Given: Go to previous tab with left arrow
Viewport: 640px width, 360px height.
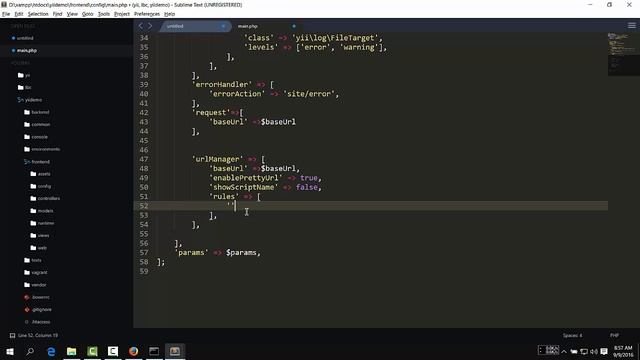Looking at the screenshot, I should tap(140, 26).
